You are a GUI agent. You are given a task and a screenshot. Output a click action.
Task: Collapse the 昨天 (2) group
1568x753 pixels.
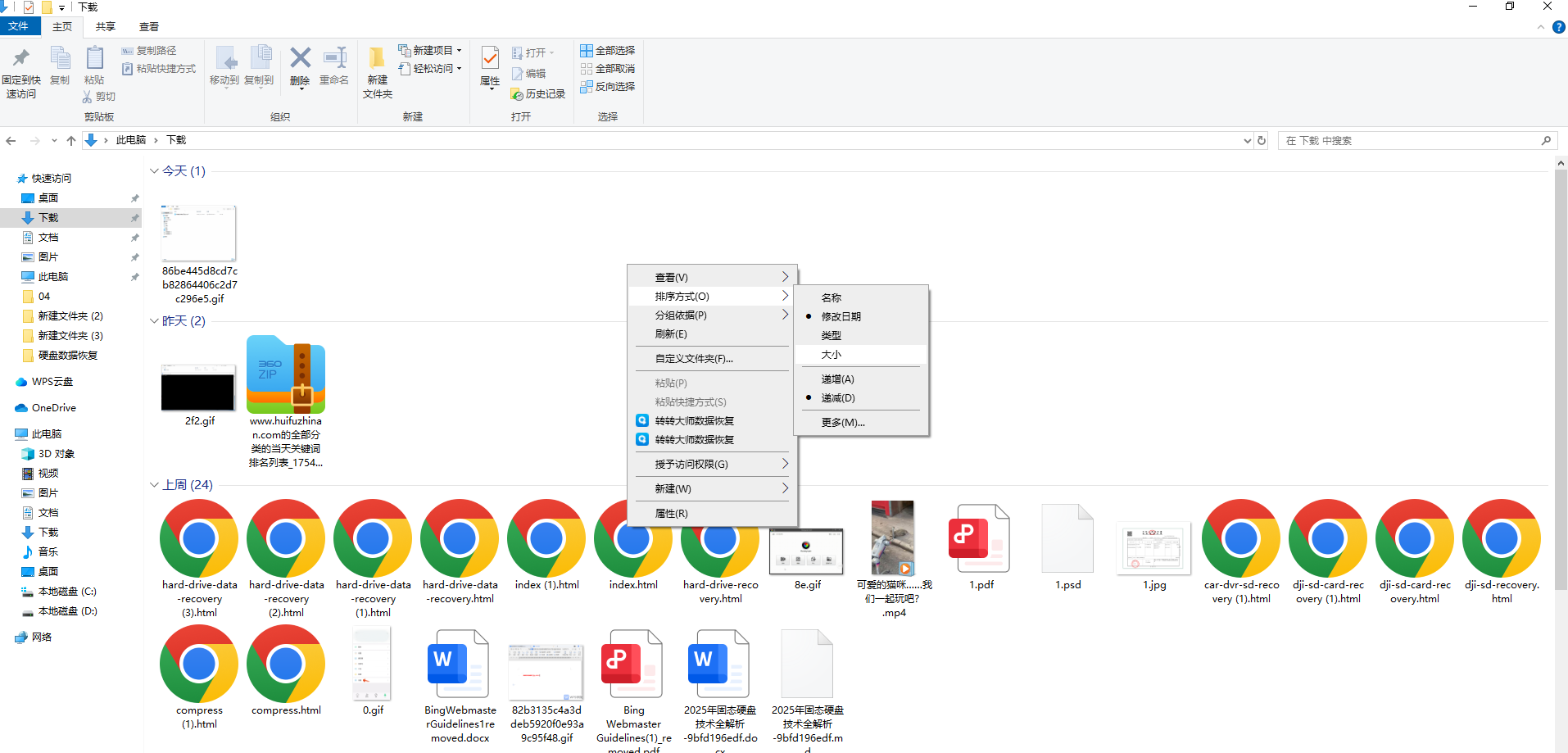(x=154, y=321)
